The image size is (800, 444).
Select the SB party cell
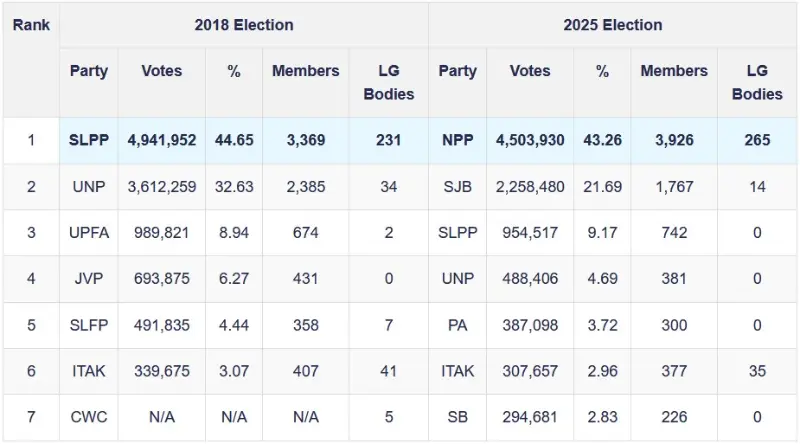pyautogui.click(x=457, y=417)
